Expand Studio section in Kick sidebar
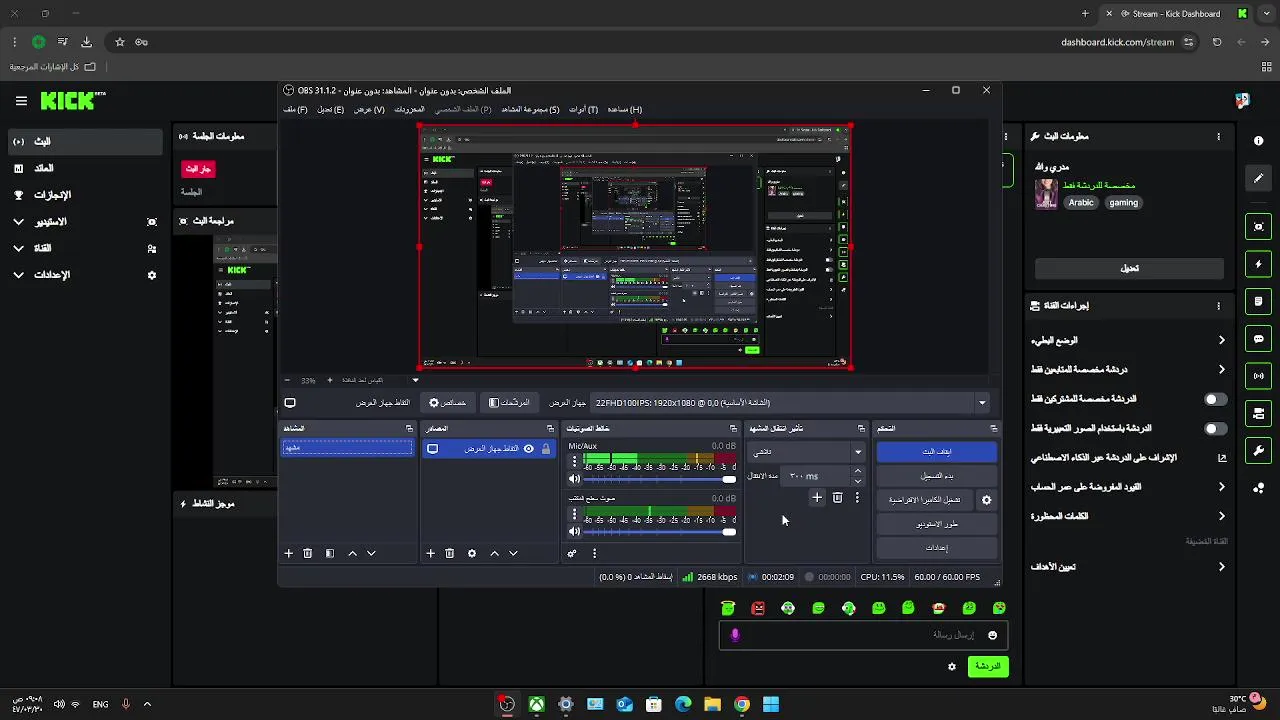This screenshot has height=720, width=1280. pyautogui.click(x=18, y=221)
